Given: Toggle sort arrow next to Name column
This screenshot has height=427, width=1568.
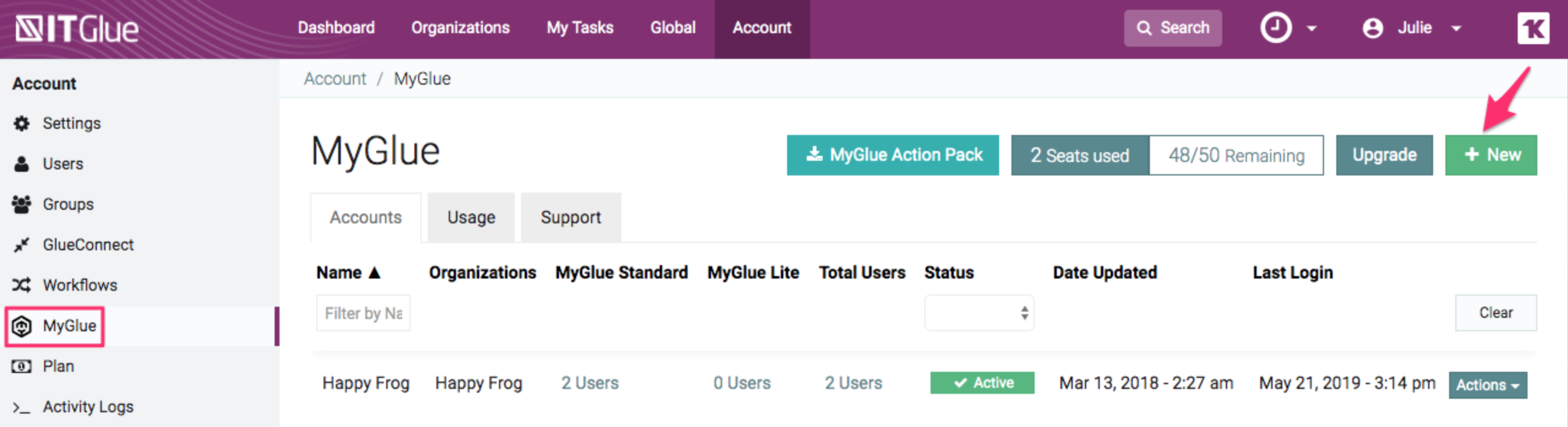Looking at the screenshot, I should click(375, 272).
